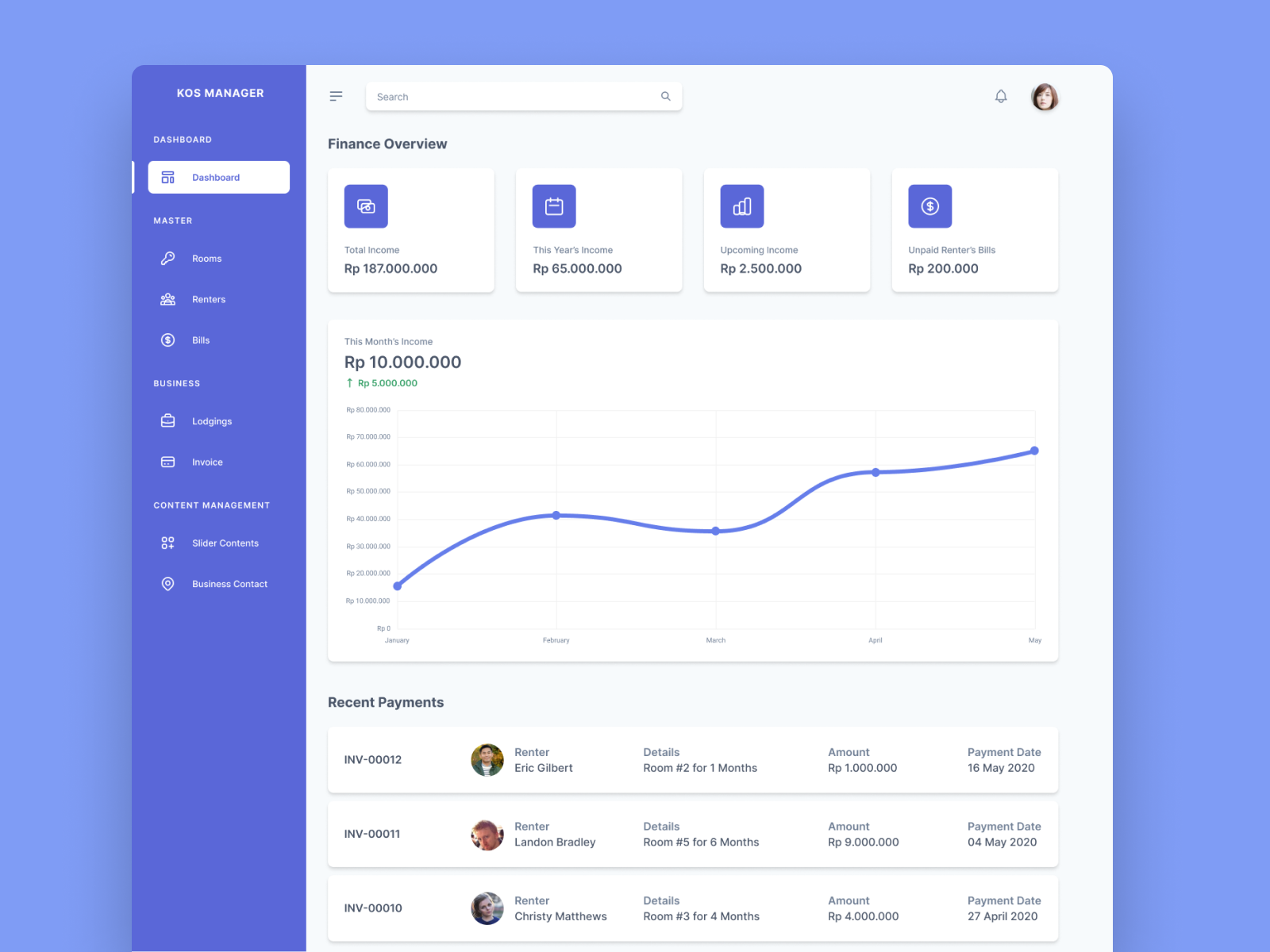Click the Slider Contents grid icon

(167, 543)
